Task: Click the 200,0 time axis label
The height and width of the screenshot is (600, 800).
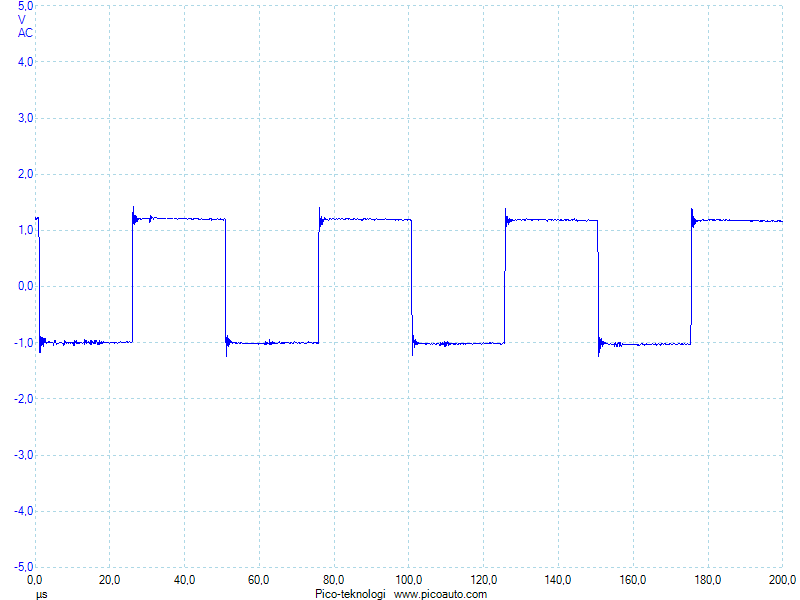Action: [x=783, y=581]
